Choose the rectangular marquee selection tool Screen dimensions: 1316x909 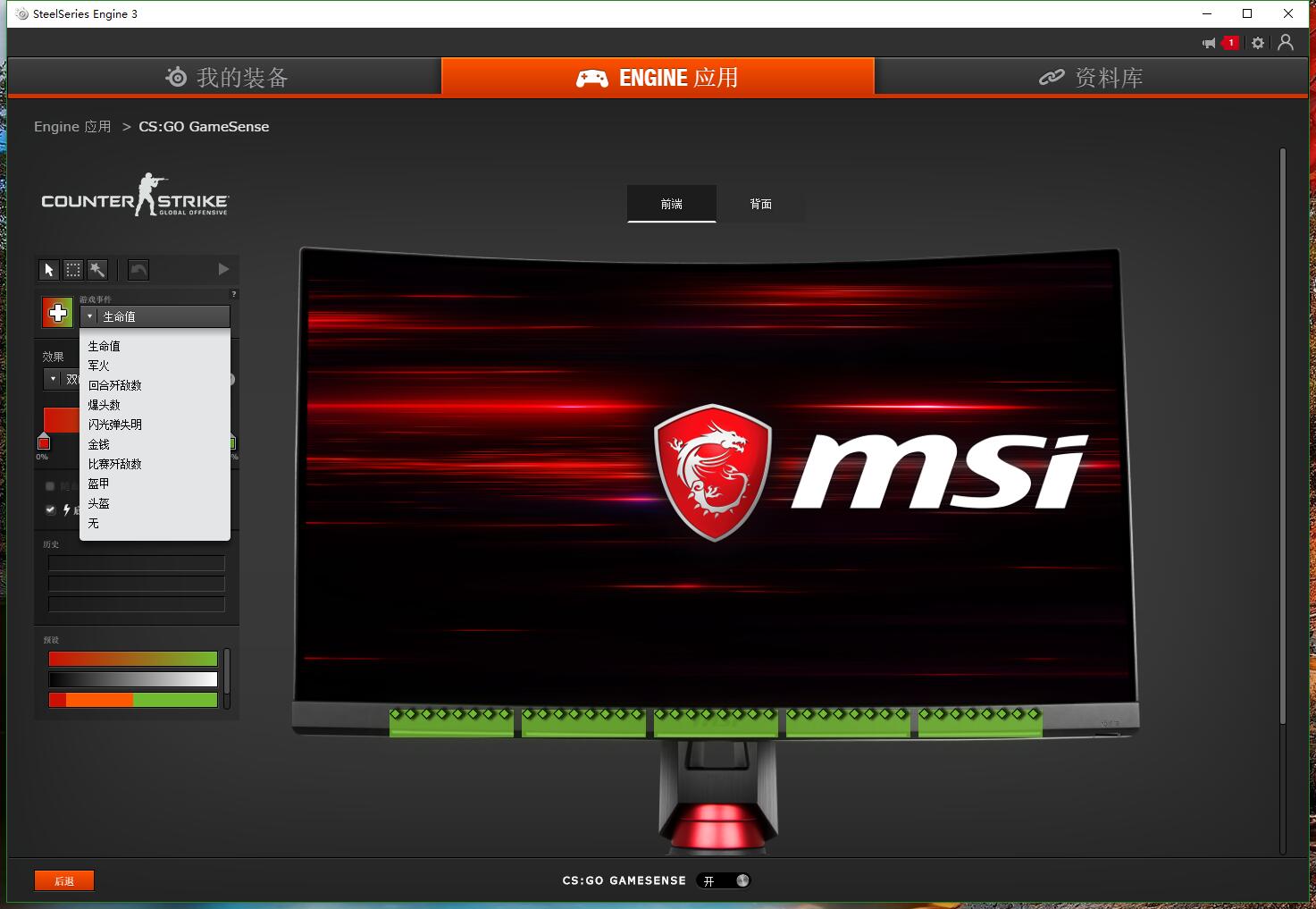tap(73, 270)
